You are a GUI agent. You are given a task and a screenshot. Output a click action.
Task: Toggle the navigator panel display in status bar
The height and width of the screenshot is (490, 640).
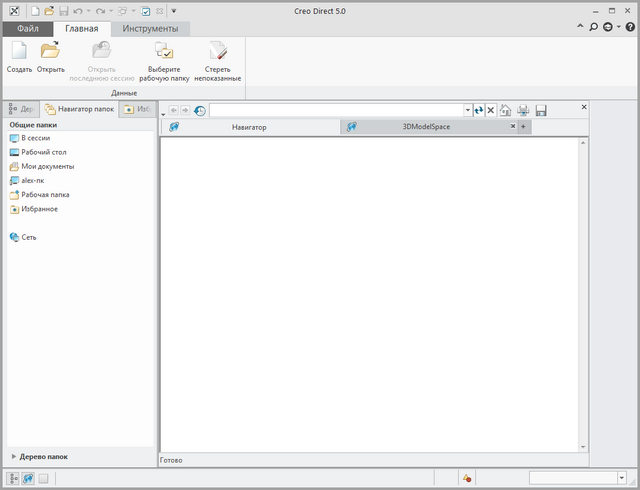click(14, 478)
